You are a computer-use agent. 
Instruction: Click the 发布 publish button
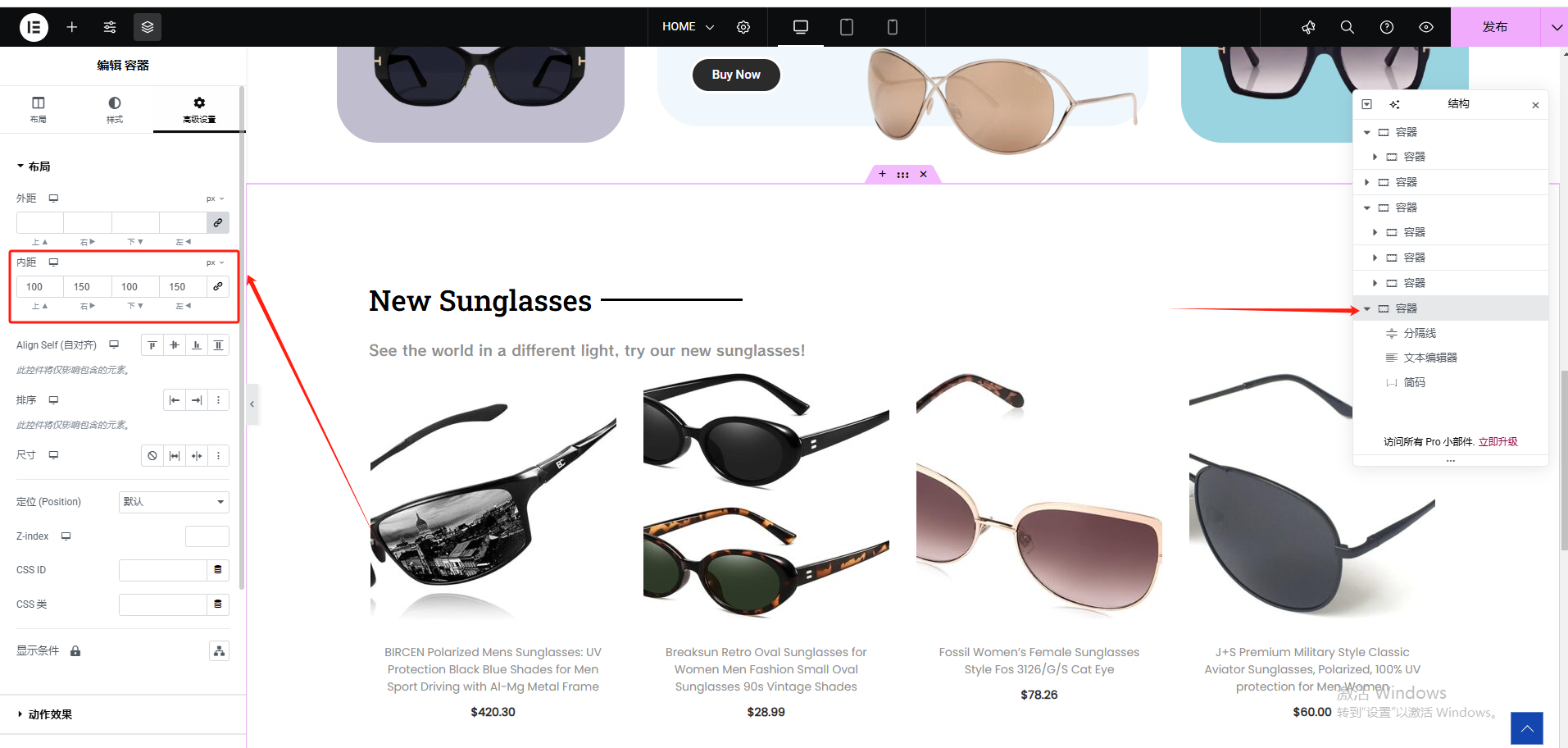[x=1495, y=27]
